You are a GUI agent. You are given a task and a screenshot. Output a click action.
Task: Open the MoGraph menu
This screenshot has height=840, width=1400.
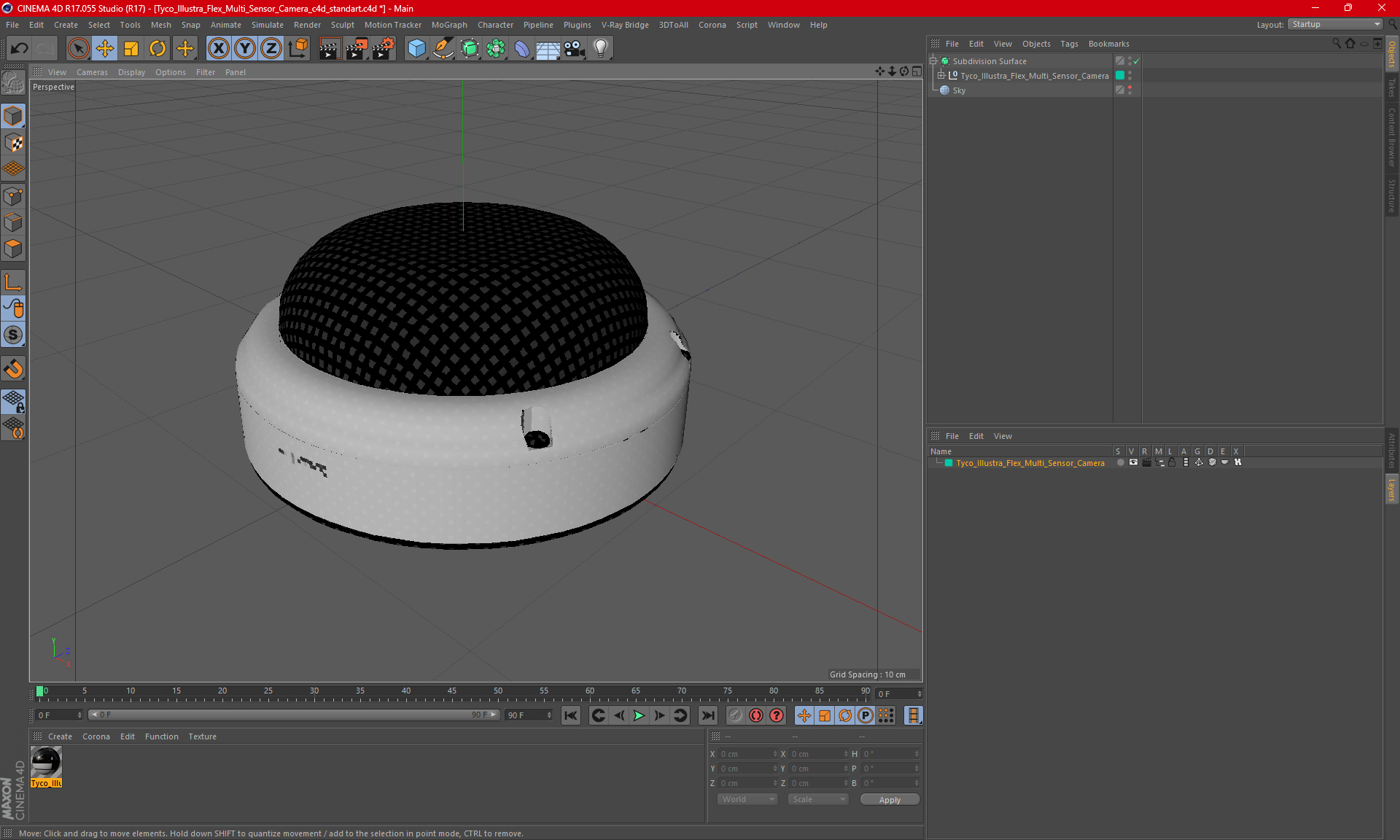click(x=449, y=25)
